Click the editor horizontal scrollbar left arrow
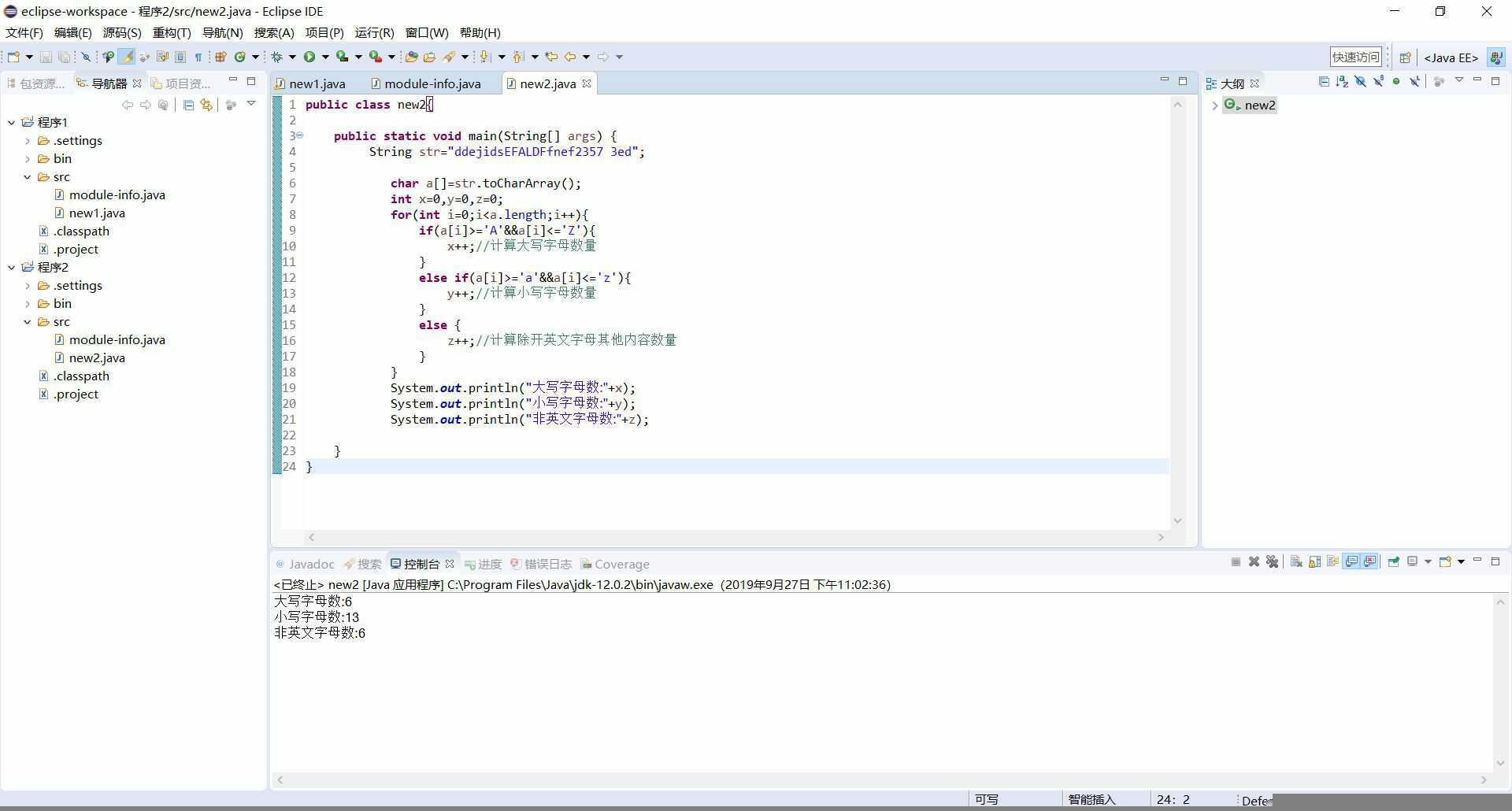Viewport: 1512px width, 811px height. [x=312, y=537]
